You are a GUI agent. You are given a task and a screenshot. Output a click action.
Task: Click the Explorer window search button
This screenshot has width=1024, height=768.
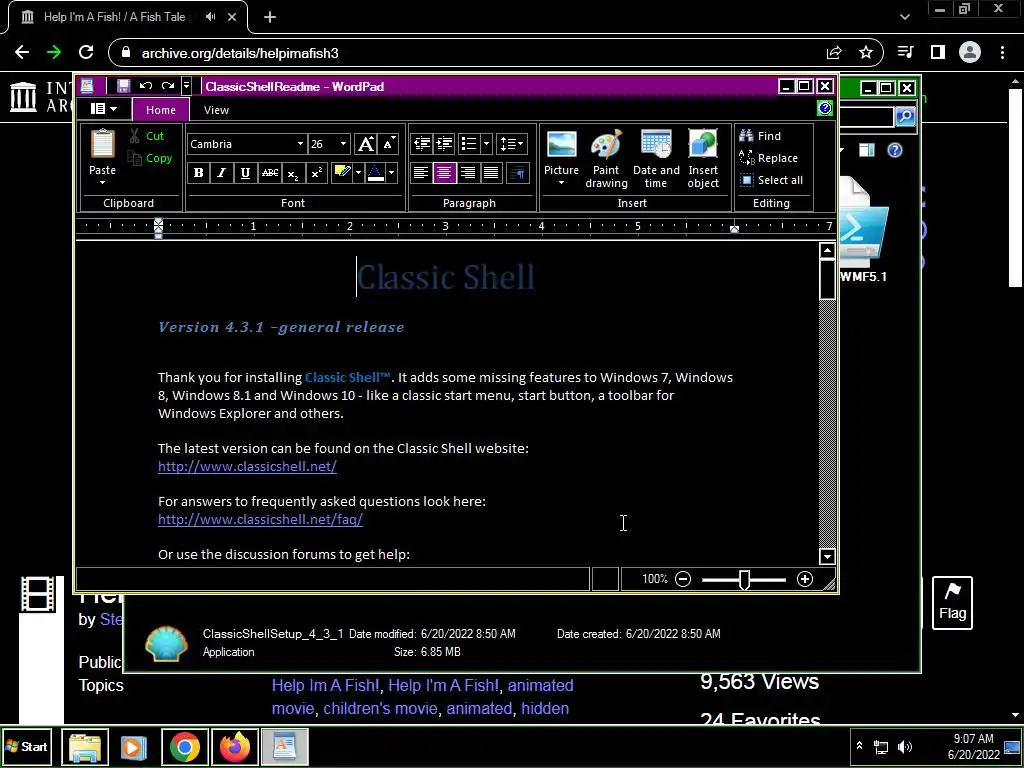(x=905, y=116)
